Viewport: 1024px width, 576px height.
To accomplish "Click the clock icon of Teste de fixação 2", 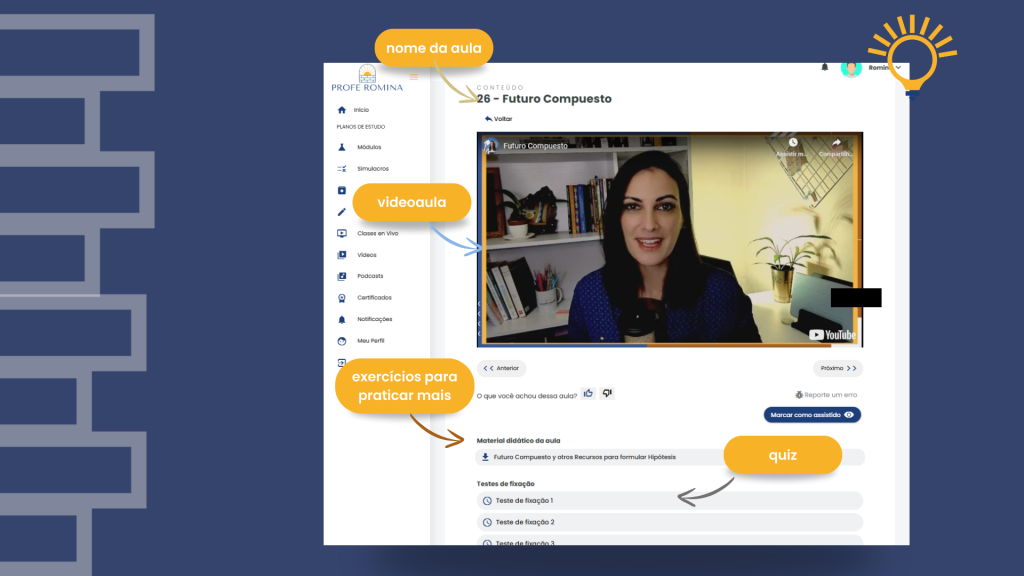I will (x=487, y=522).
